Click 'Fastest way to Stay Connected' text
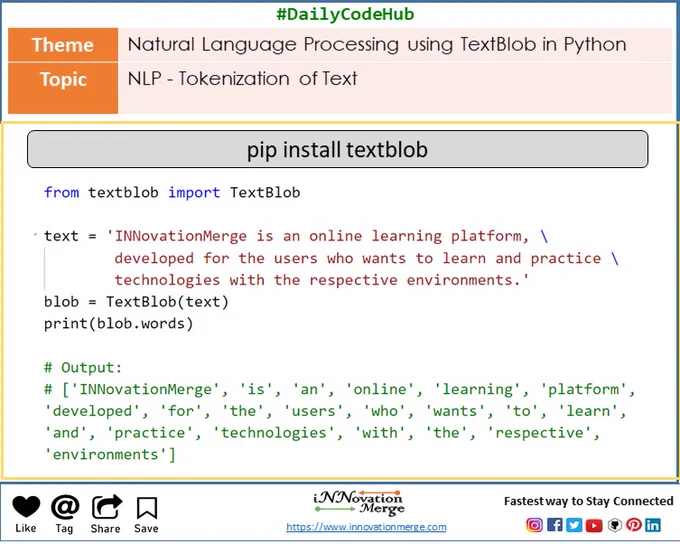The image size is (680, 544). (588, 501)
